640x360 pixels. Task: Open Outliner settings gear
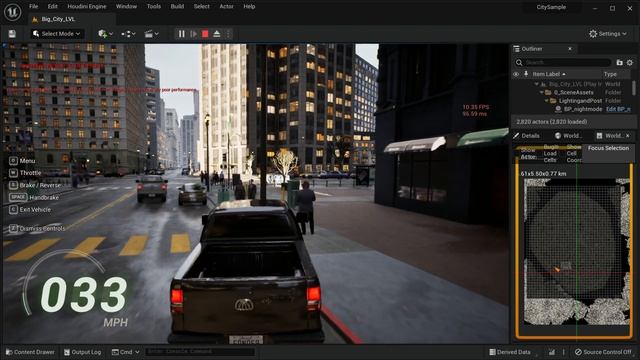pos(629,62)
